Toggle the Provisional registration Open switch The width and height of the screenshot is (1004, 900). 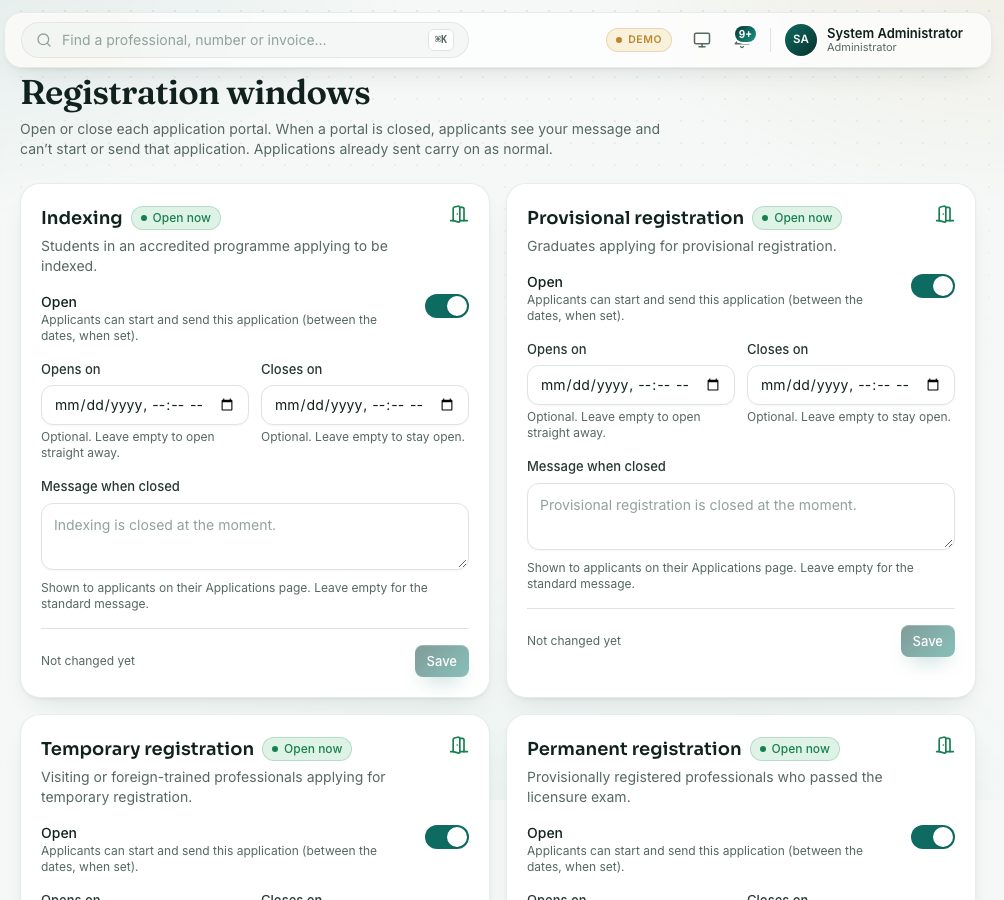933,286
